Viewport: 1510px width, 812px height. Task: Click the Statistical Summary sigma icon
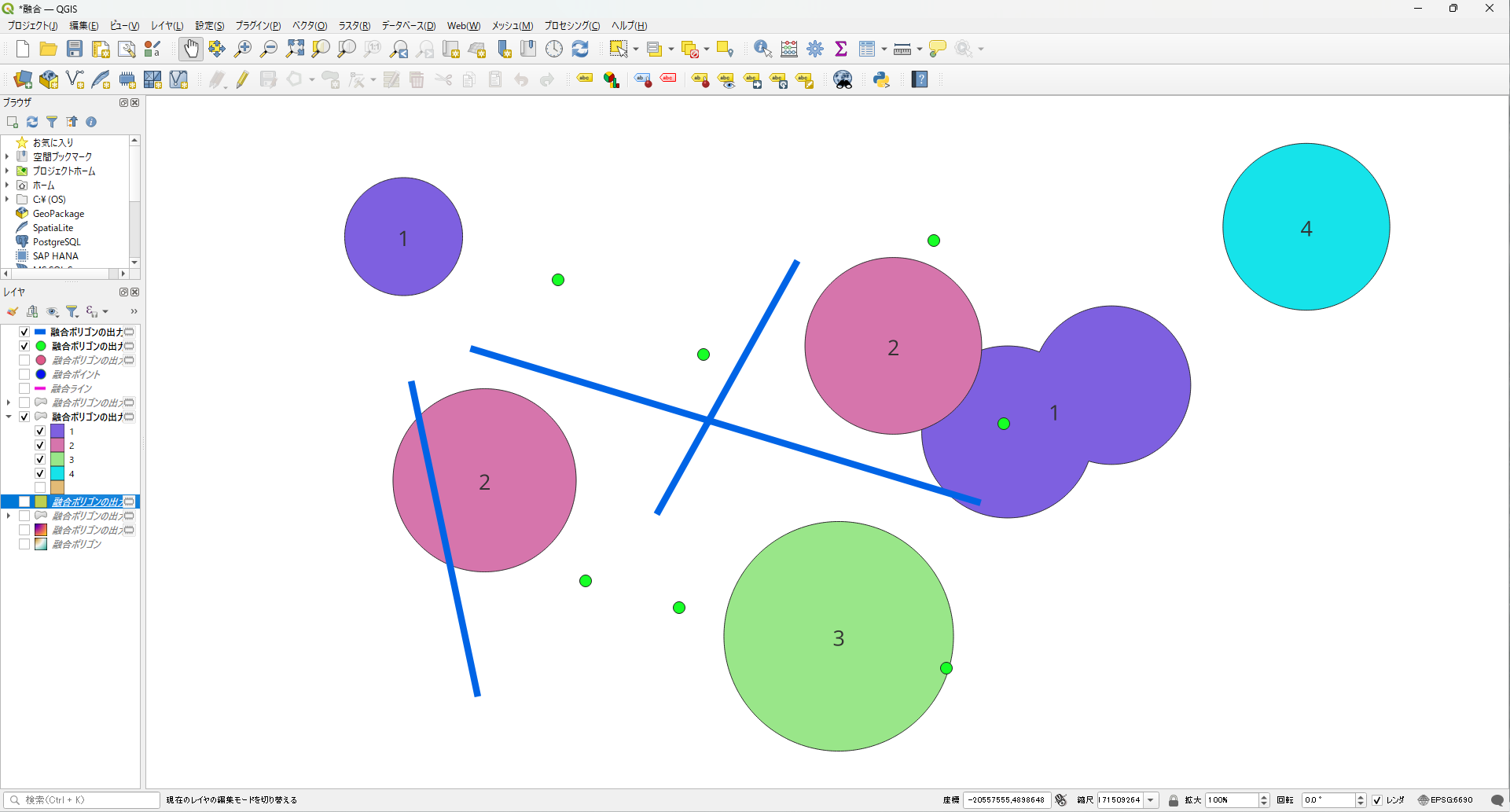[841, 49]
